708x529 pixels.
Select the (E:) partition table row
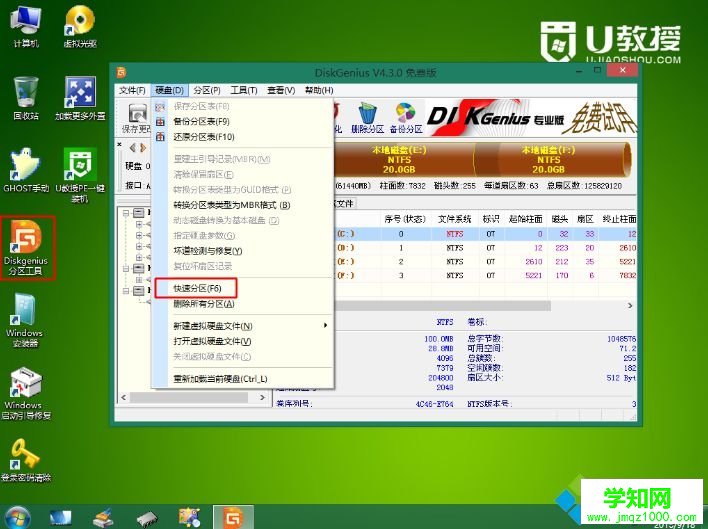pos(485,261)
